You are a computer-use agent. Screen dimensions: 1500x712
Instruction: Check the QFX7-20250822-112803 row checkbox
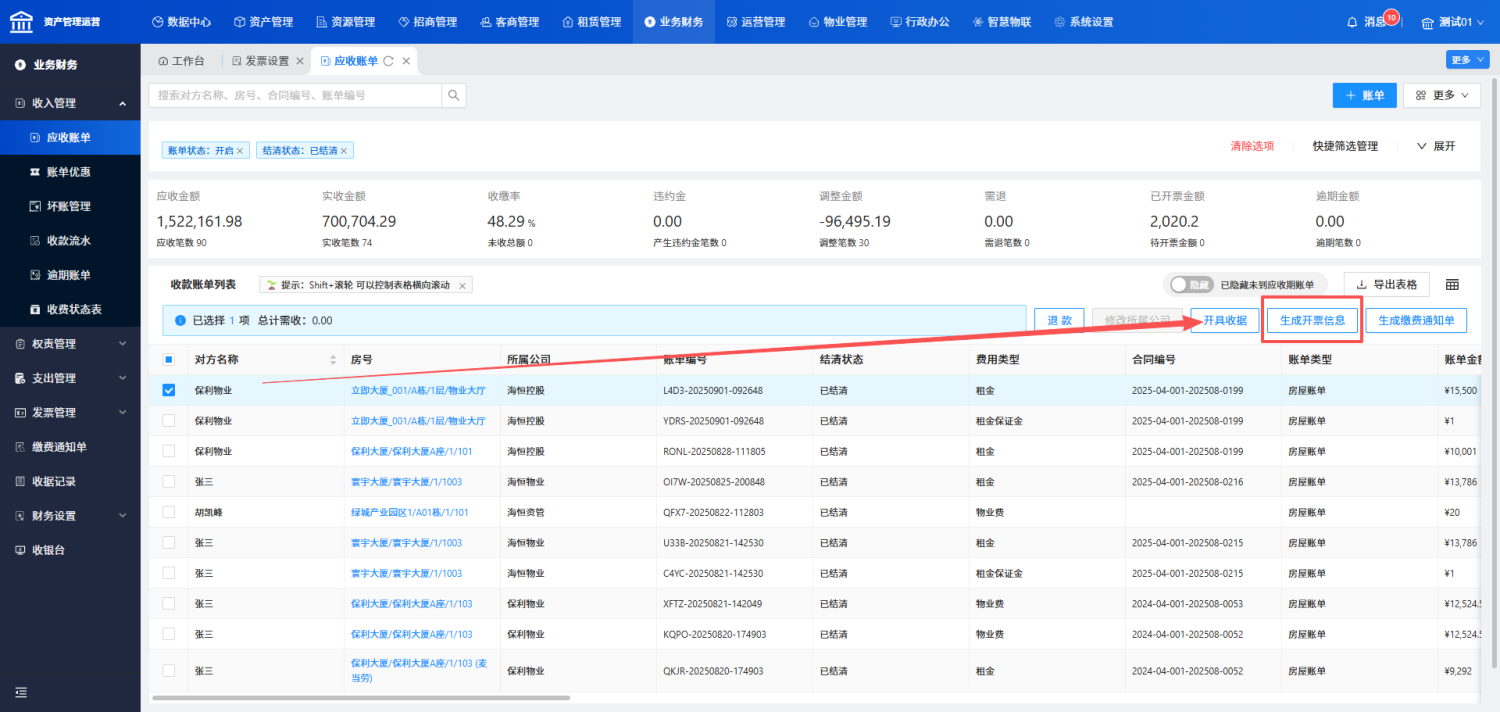169,512
